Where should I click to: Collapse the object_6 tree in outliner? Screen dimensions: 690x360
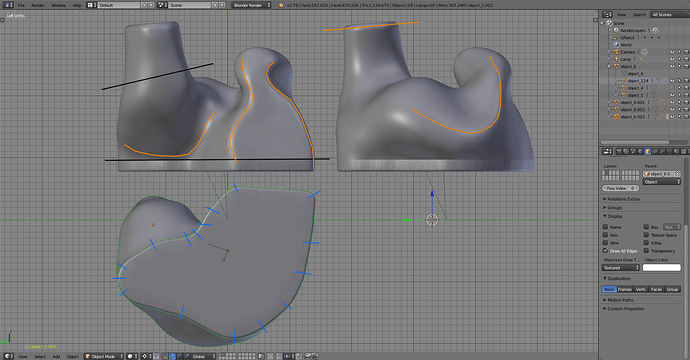[x=609, y=66]
